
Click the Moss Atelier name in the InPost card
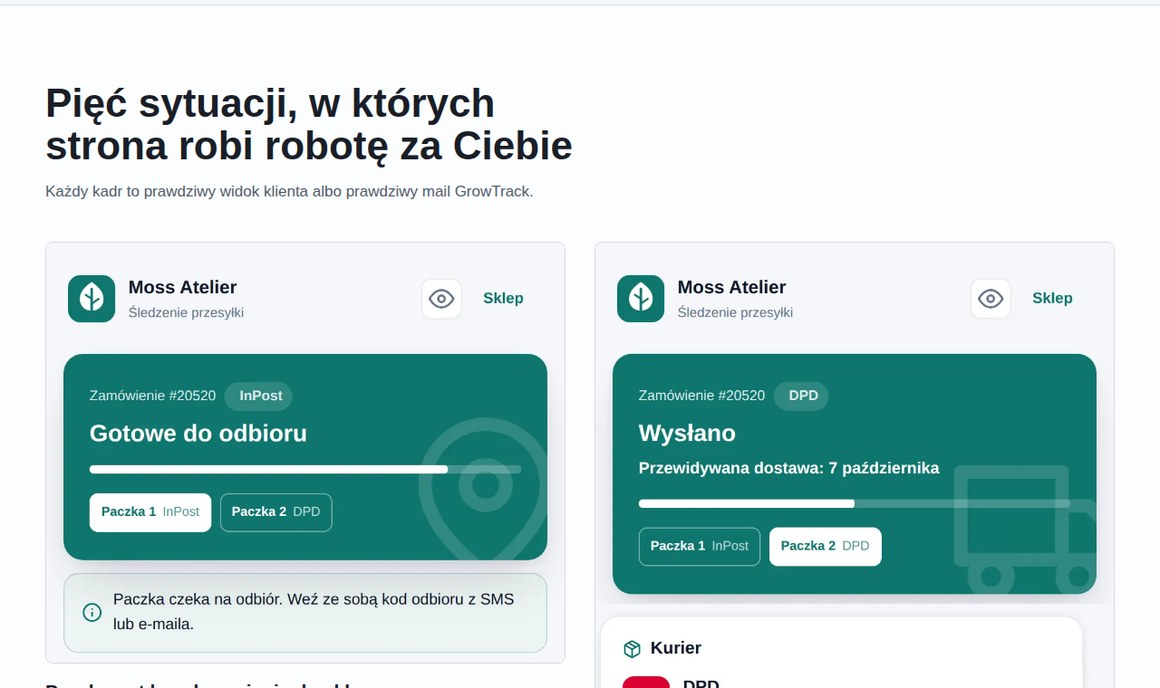pos(183,287)
